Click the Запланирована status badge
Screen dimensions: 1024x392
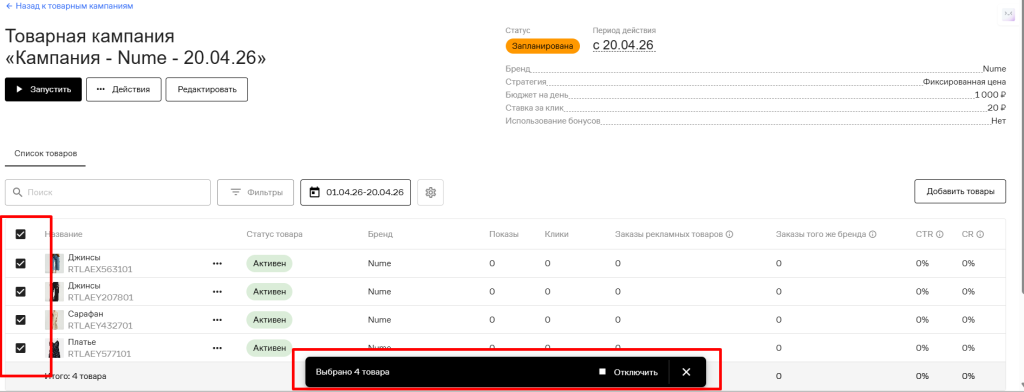tap(542, 46)
